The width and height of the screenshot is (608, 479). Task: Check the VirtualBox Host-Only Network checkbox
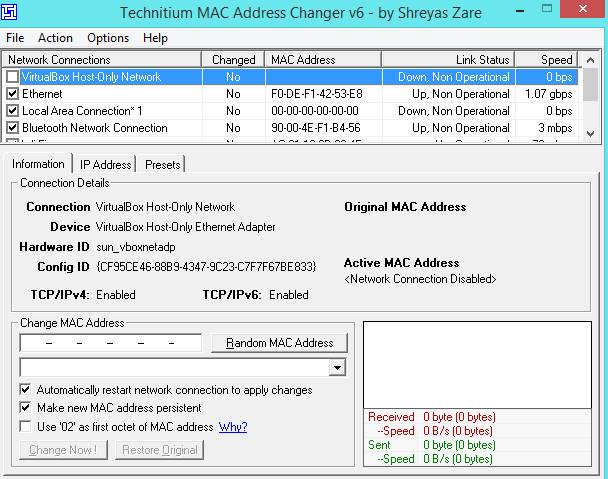tap(12, 77)
